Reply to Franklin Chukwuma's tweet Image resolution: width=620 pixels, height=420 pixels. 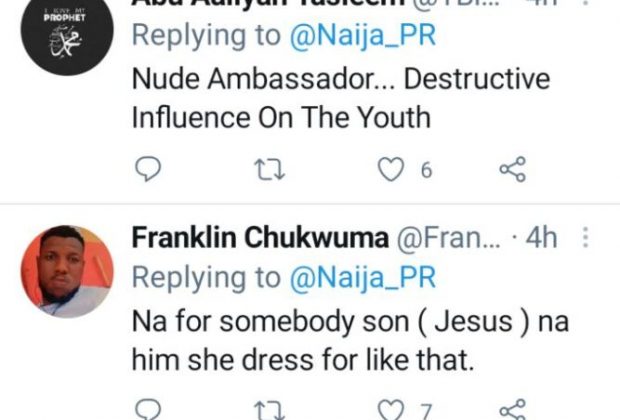[x=147, y=409]
